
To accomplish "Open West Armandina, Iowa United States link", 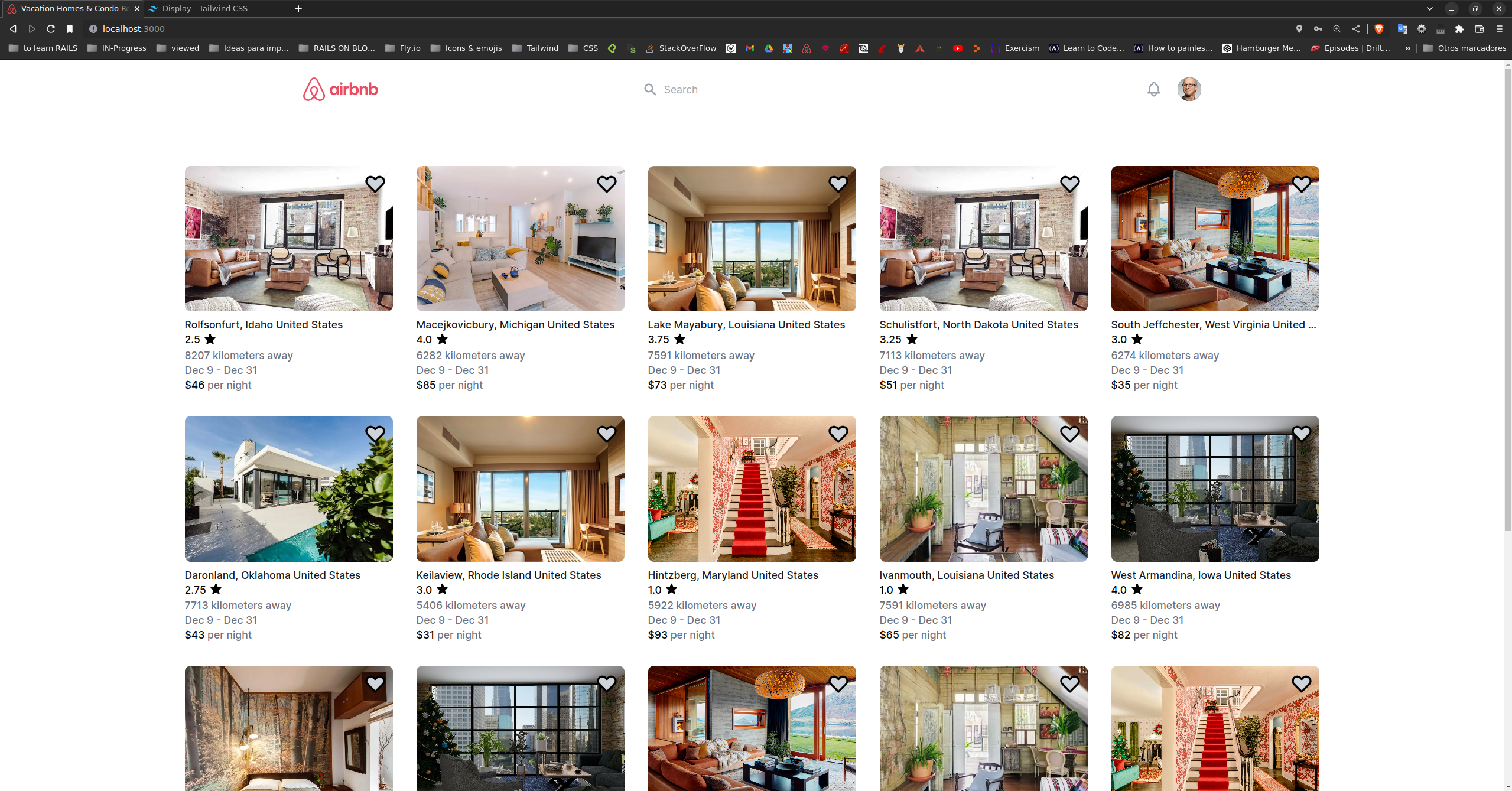I will 1201,575.
